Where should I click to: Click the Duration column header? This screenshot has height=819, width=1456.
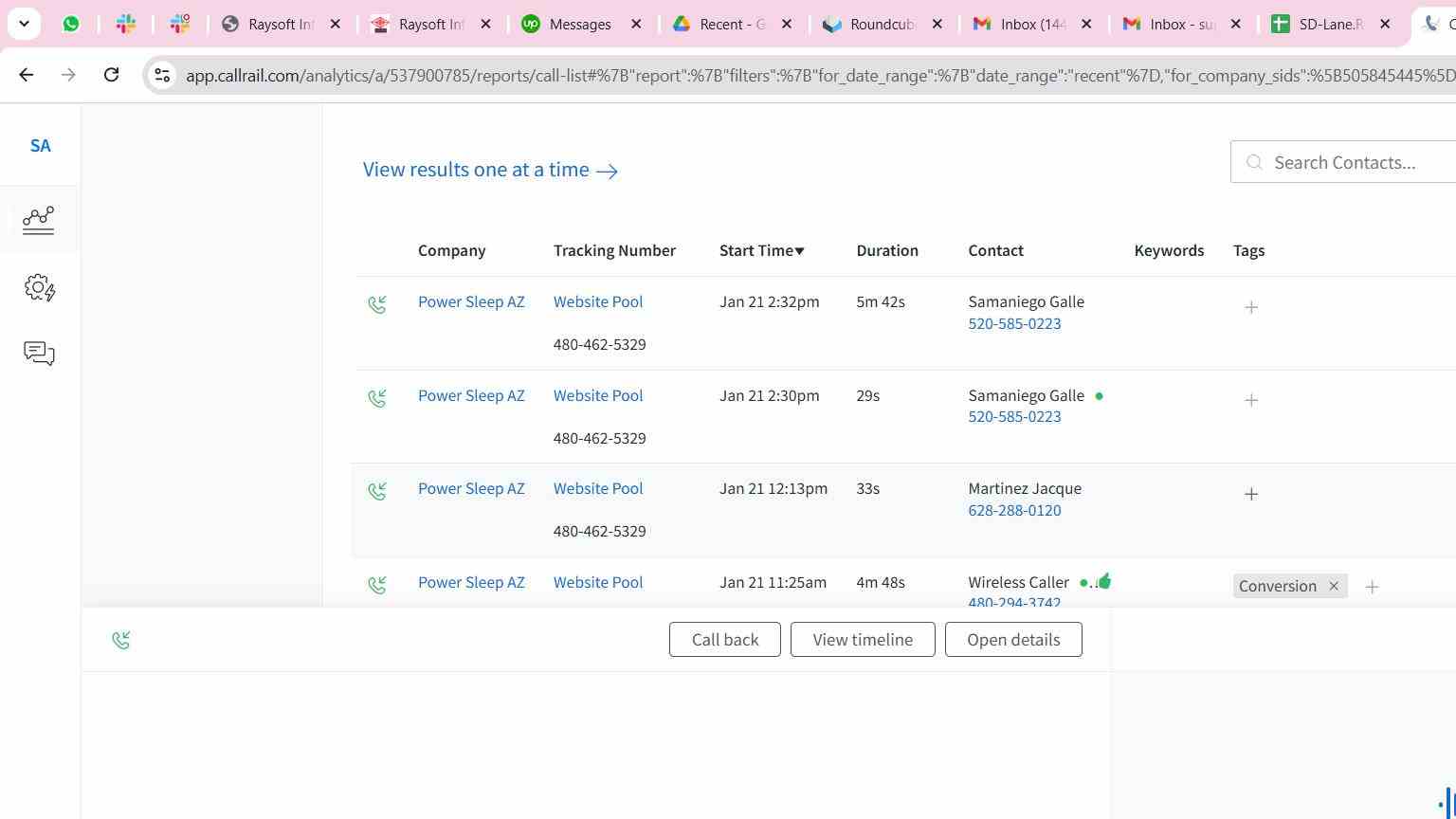[x=887, y=250]
